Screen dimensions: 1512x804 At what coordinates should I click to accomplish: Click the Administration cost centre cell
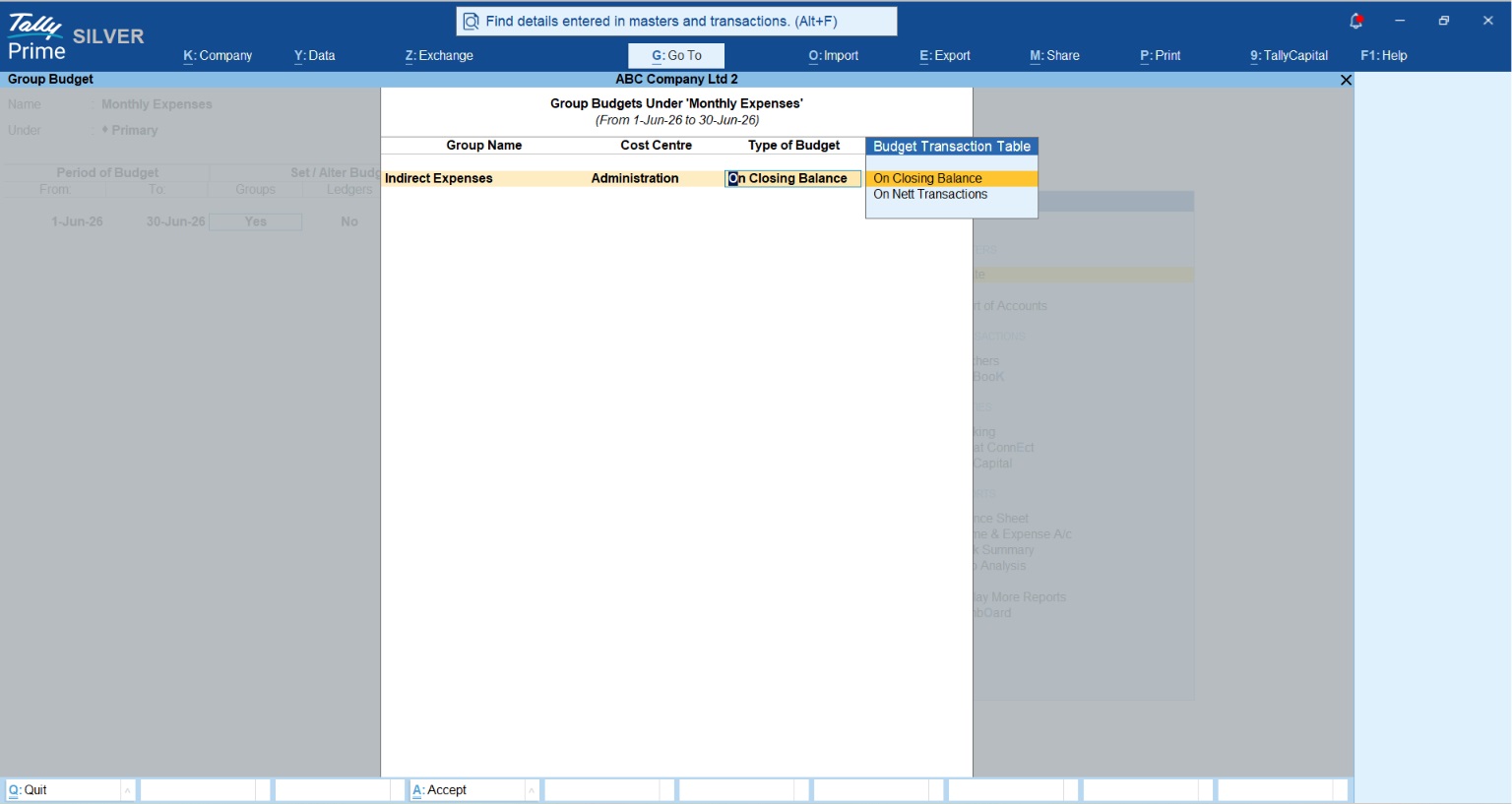tap(635, 178)
